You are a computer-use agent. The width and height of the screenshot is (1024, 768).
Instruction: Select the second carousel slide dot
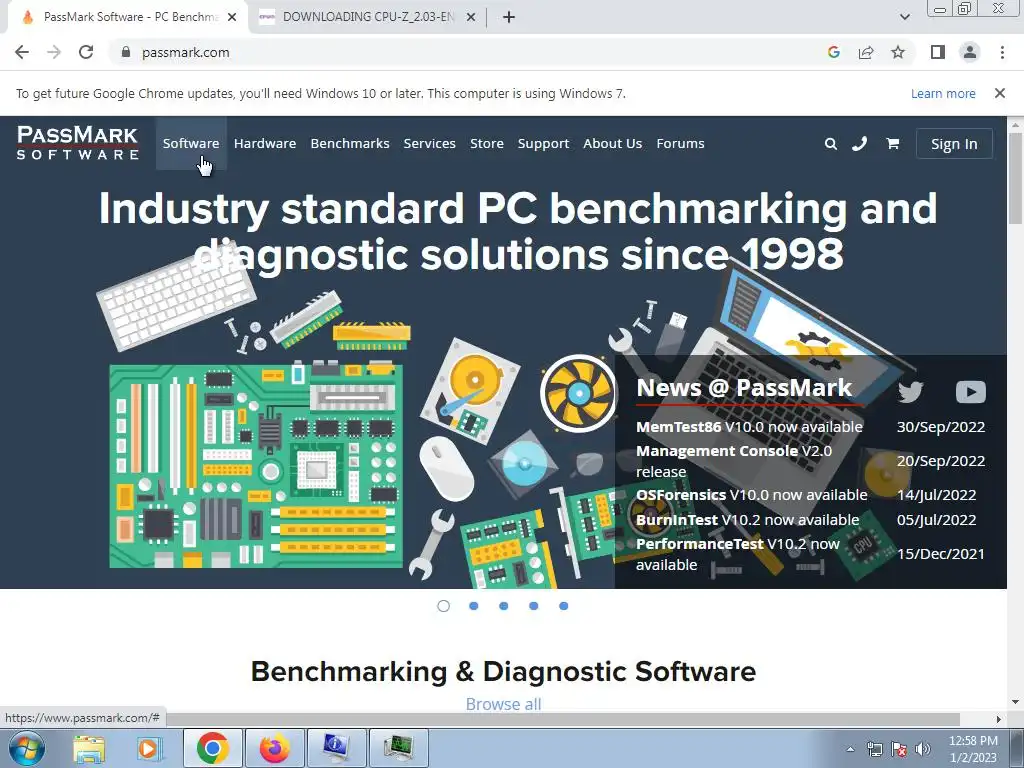pos(473,606)
